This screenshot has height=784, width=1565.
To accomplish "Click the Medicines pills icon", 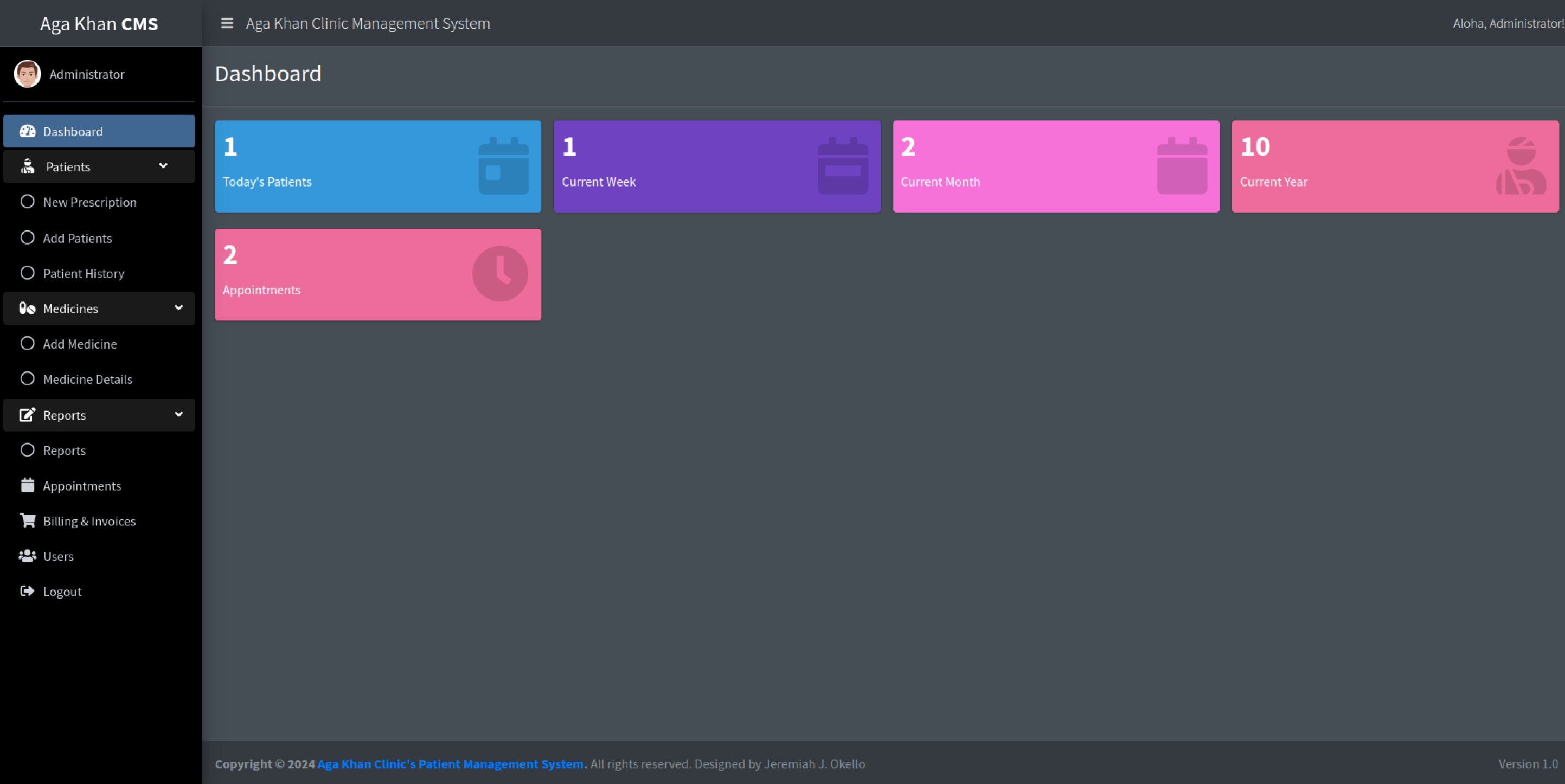I will click(27, 309).
